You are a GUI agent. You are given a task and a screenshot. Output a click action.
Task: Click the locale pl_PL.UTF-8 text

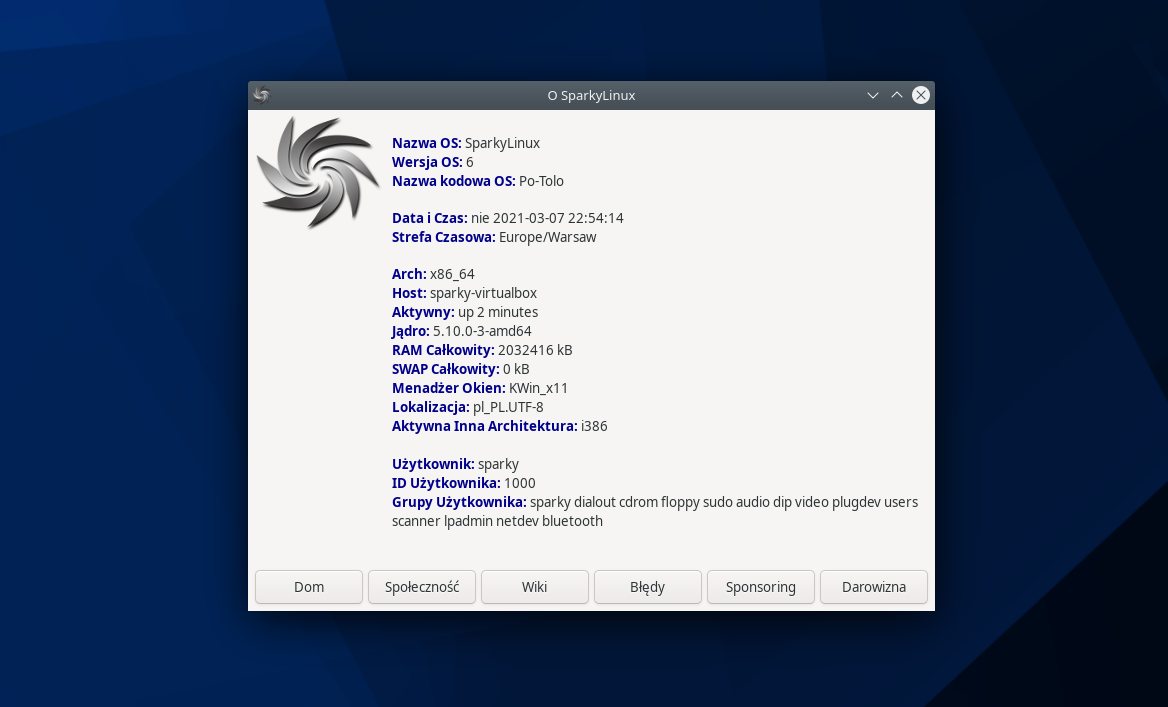pyautogui.click(x=508, y=407)
